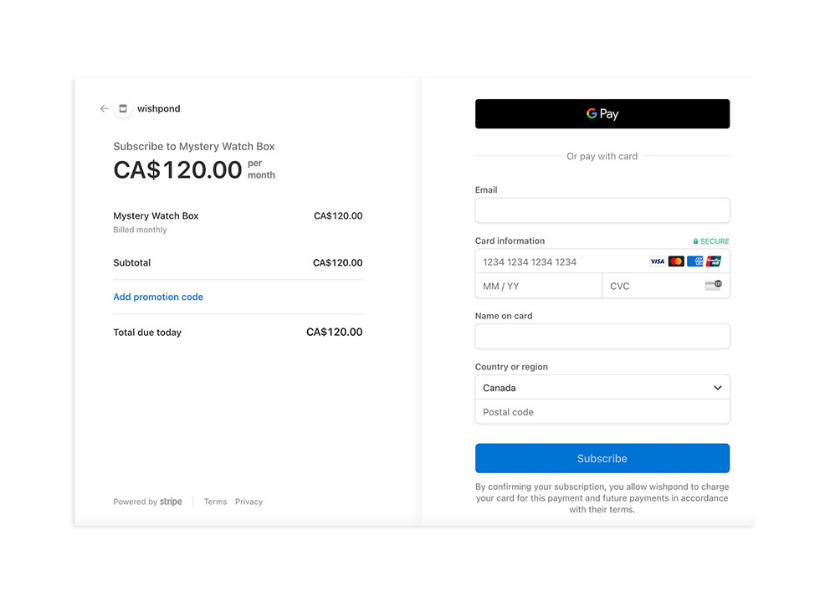Screen dimensions: 830x600
Task: Click the wishpond store logo icon
Action: pos(123,109)
